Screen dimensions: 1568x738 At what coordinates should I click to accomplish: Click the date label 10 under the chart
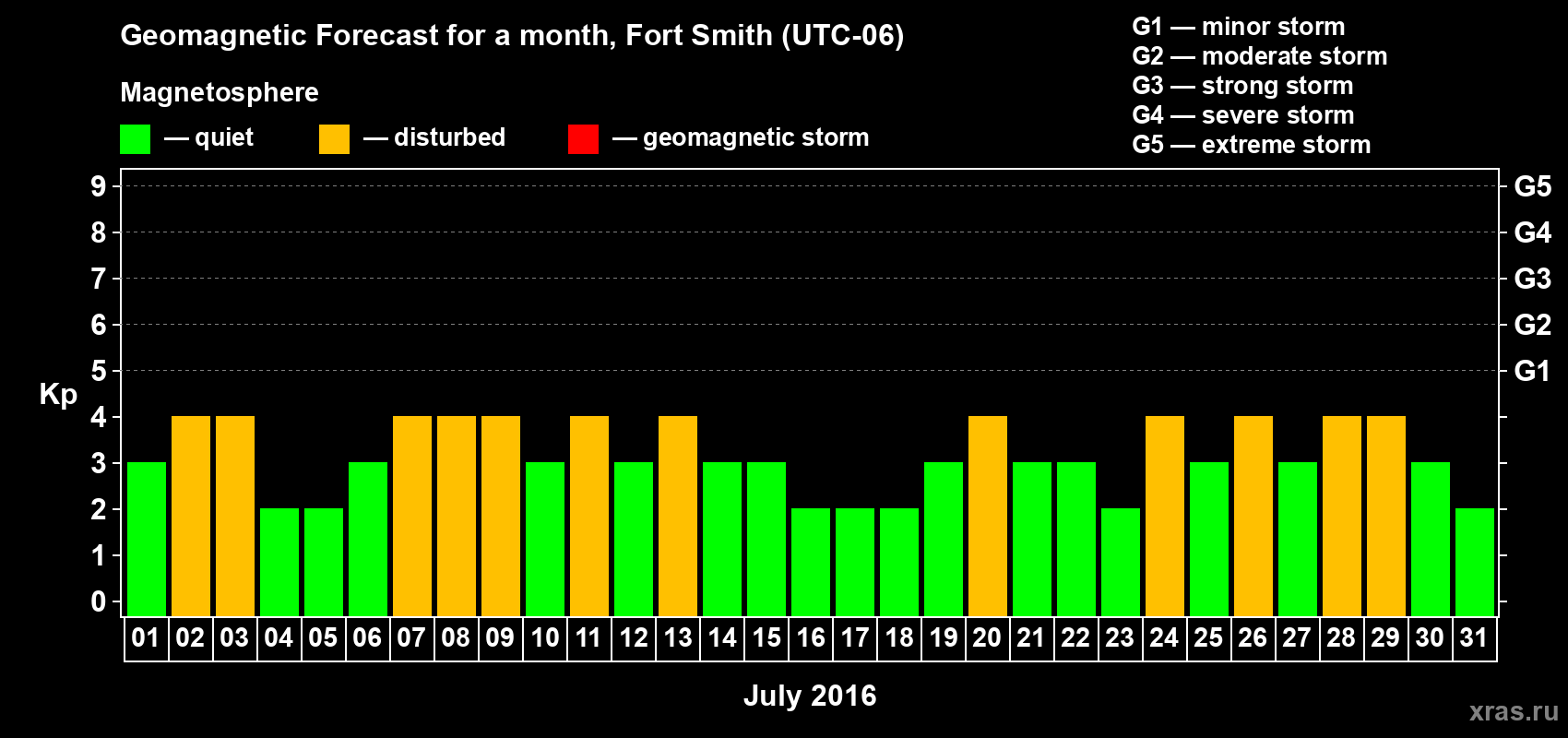pos(545,638)
